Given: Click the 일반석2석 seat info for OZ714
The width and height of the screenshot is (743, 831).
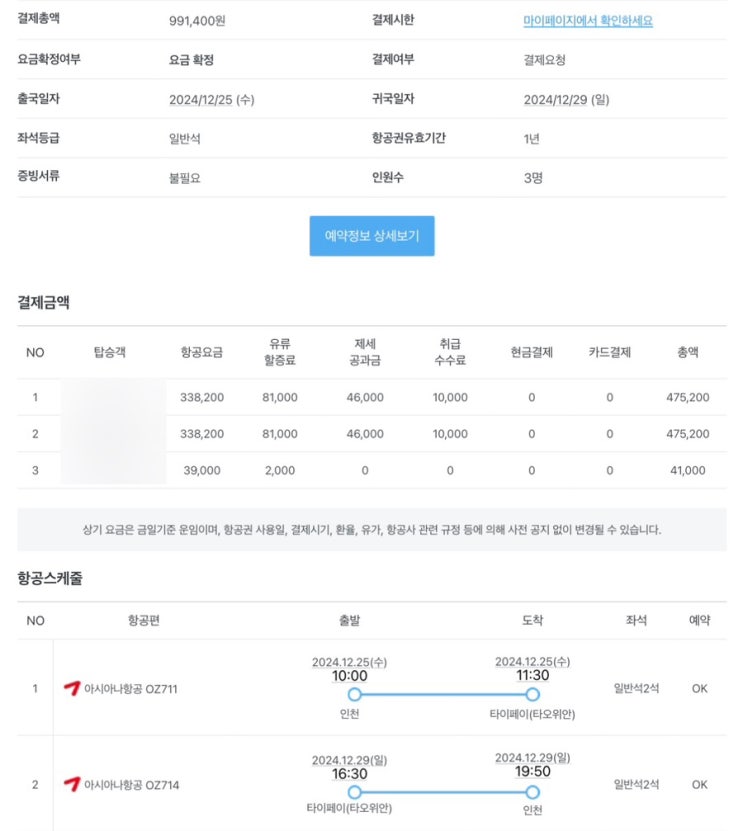Looking at the screenshot, I should click(x=636, y=784).
